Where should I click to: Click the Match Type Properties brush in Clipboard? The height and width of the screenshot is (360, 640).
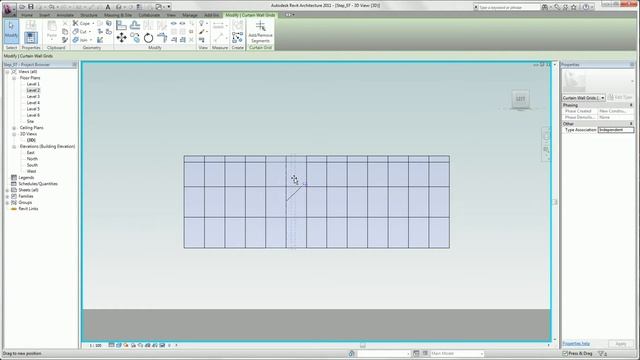coord(65,40)
